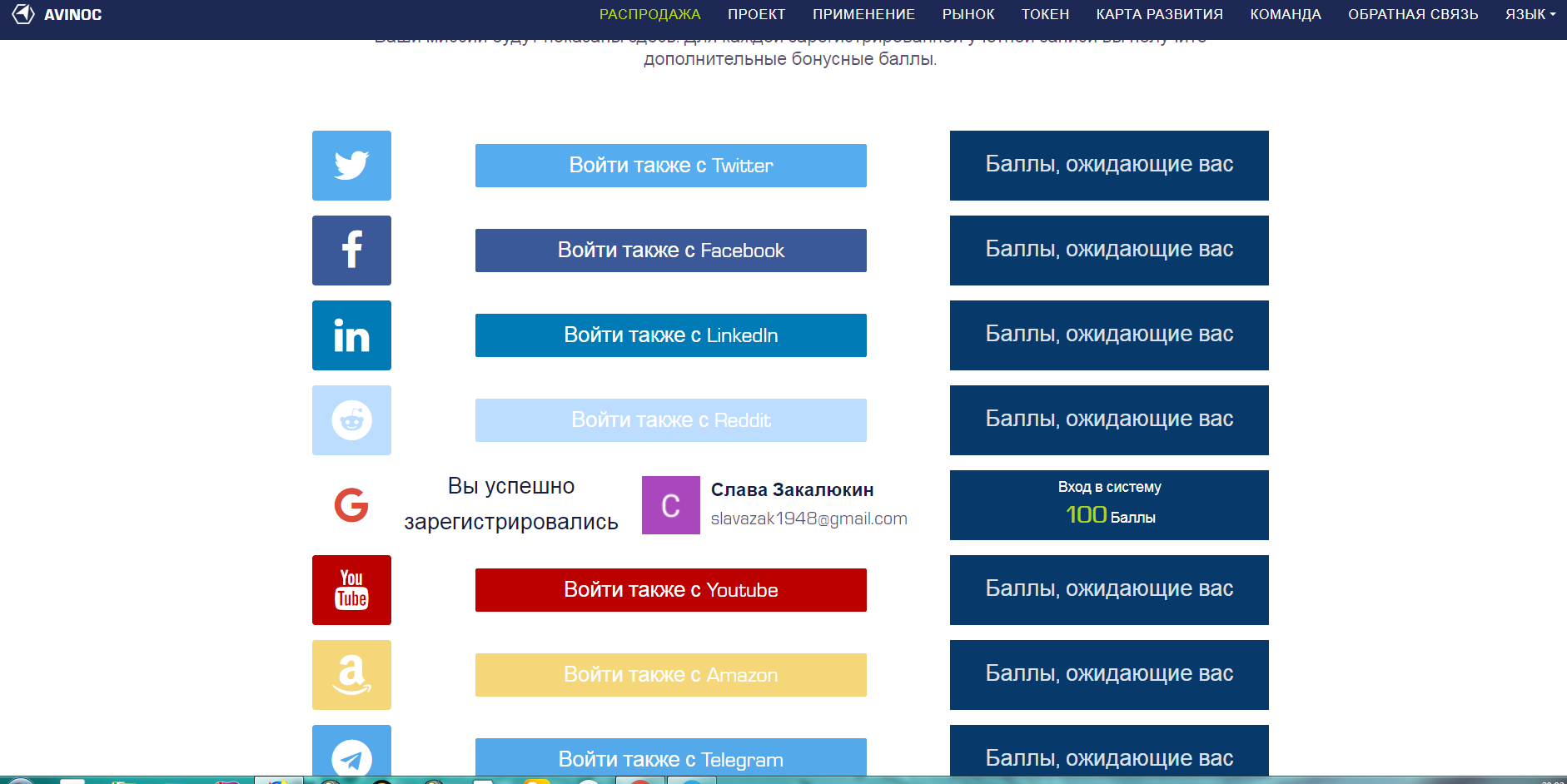The height and width of the screenshot is (784, 1567).
Task: Click the points panel beside Reddit
Action: (x=1109, y=420)
